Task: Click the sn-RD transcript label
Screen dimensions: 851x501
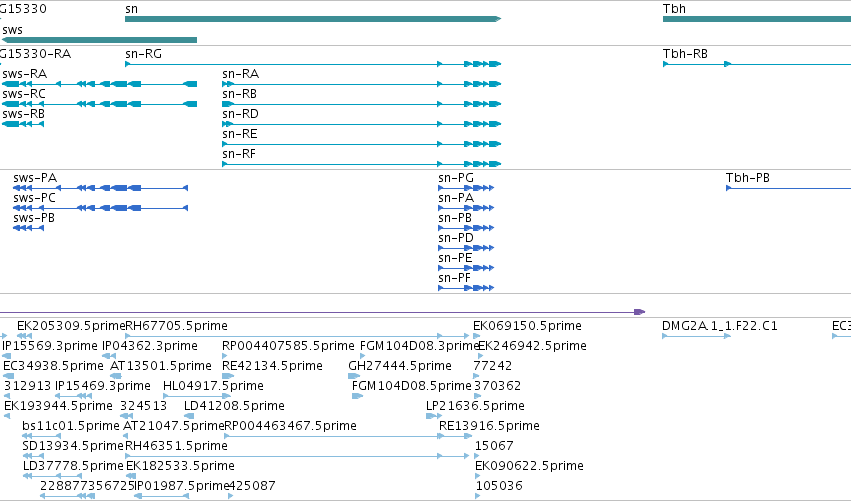Action: click(x=240, y=114)
